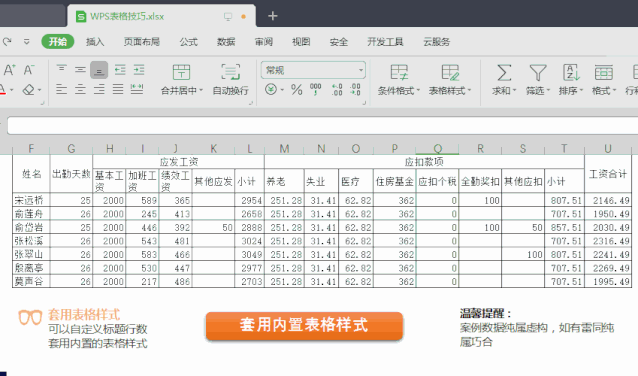Open the 页面布局 tab

click(142, 42)
